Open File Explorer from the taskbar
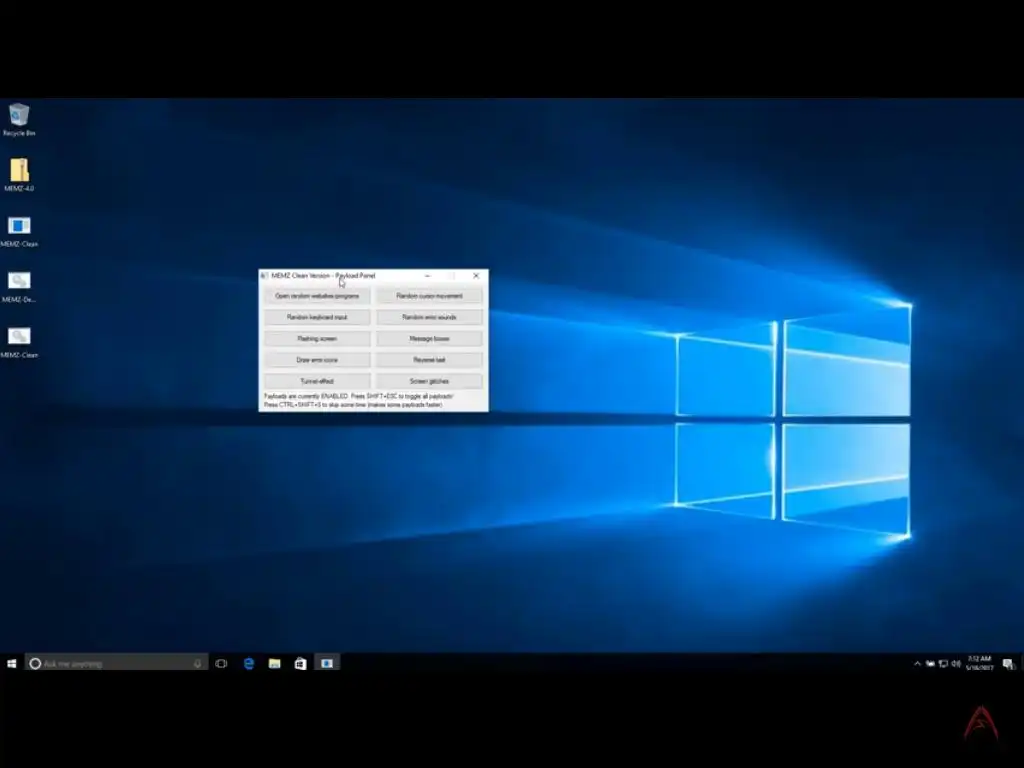 (x=274, y=664)
